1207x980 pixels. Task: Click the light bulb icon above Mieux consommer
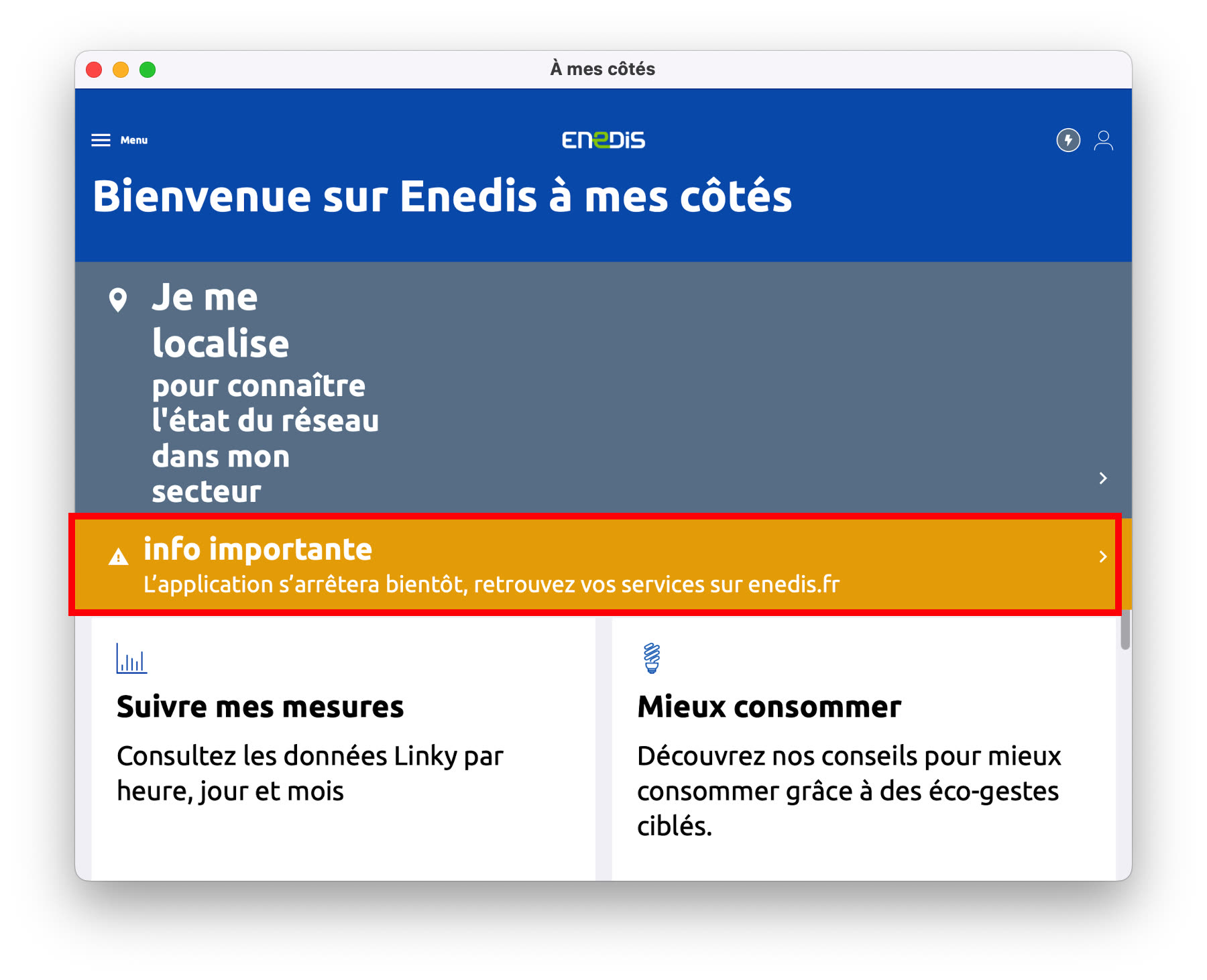pos(650,658)
